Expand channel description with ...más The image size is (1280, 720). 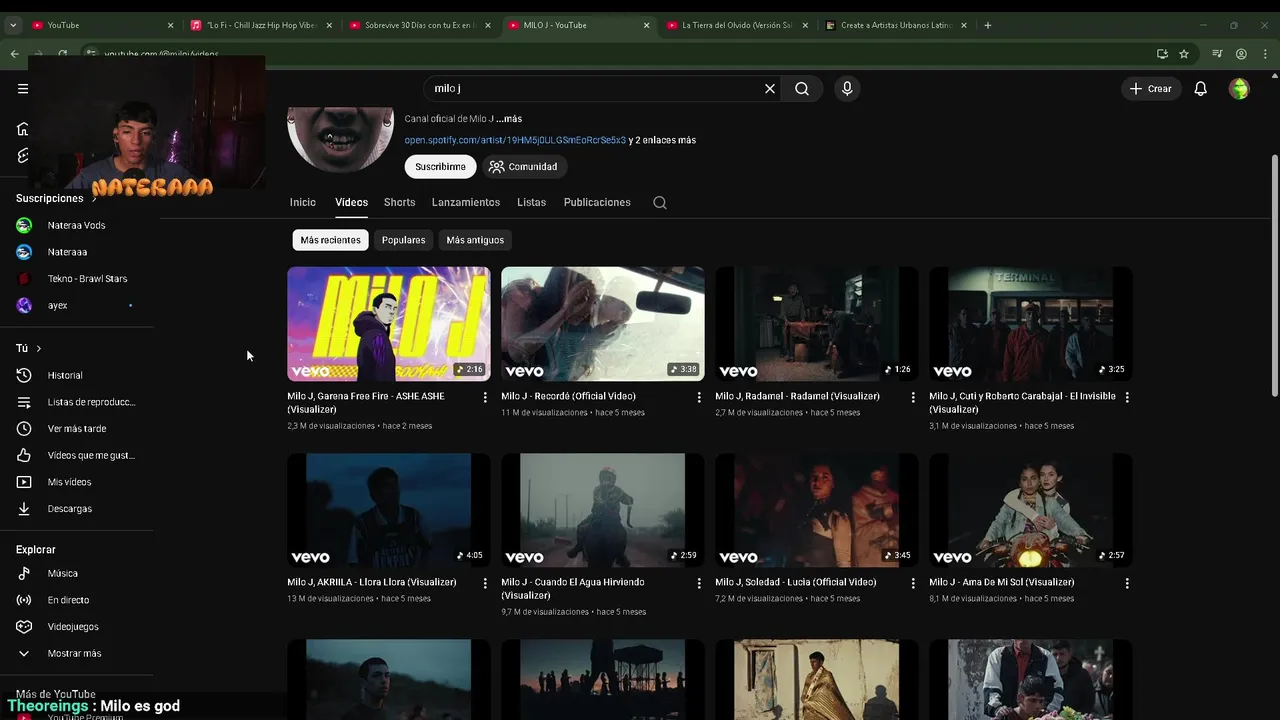(x=509, y=119)
